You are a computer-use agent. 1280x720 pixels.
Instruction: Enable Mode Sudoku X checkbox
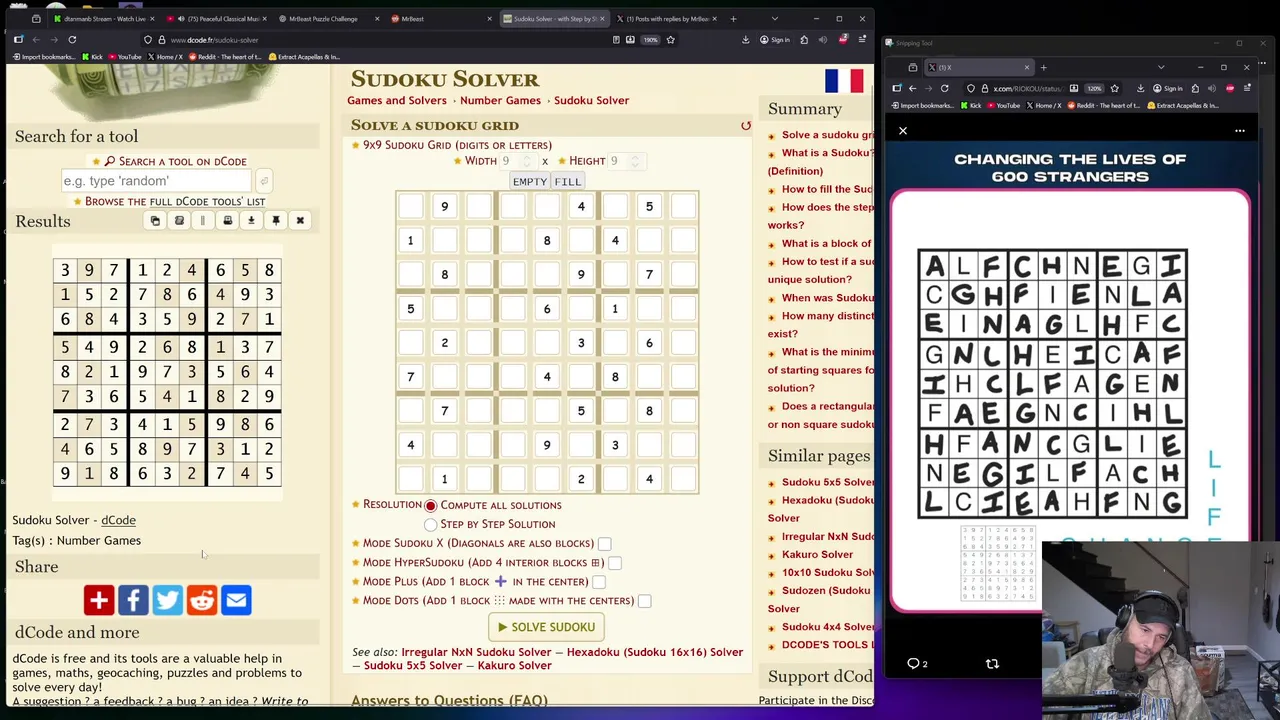tap(604, 544)
